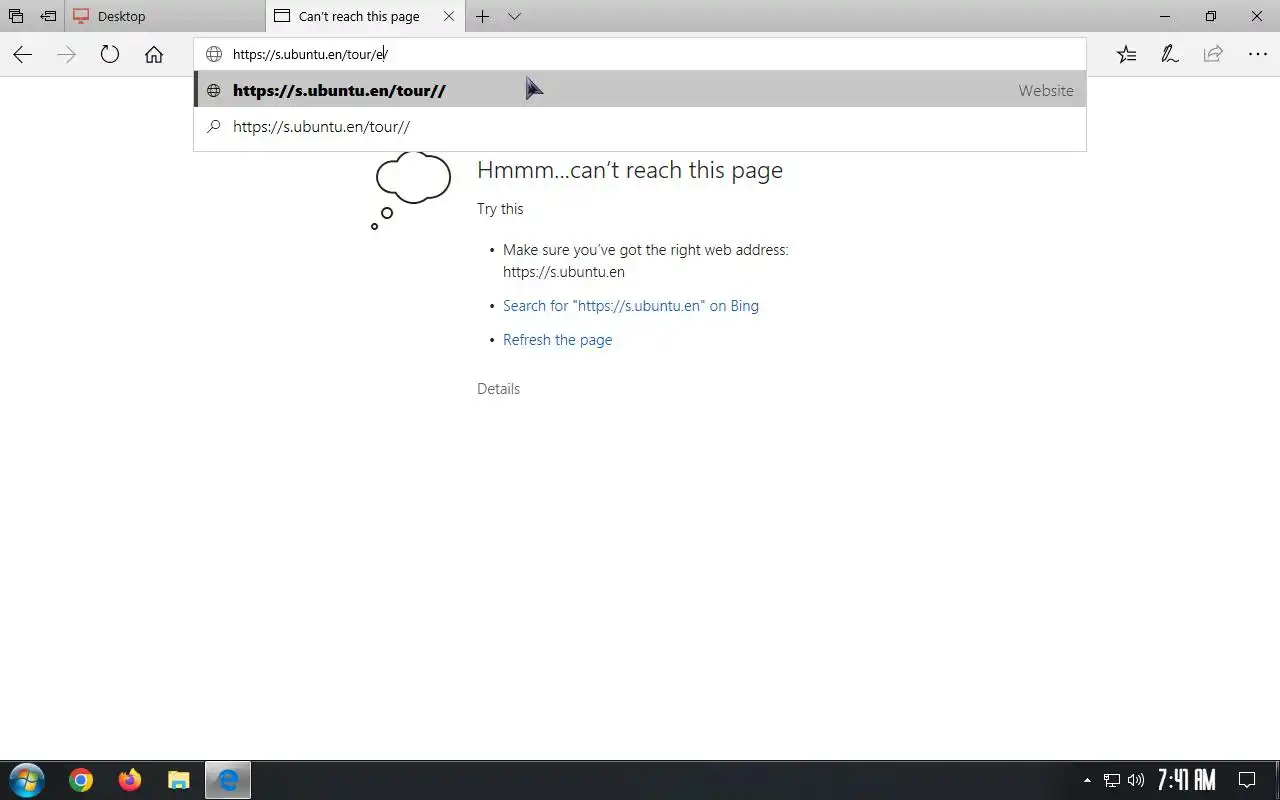Open File Explorer from the taskbar
1280x800 pixels.
click(178, 780)
